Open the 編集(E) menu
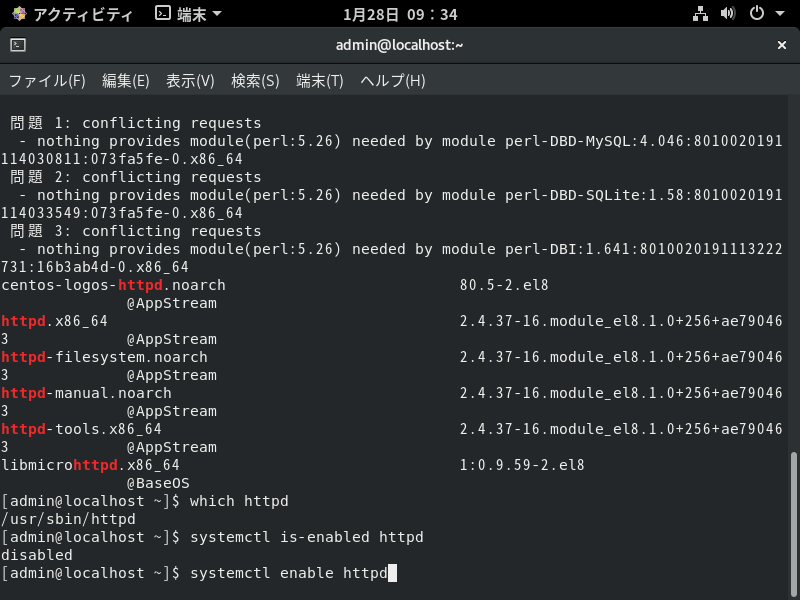The image size is (800, 600). 126,81
